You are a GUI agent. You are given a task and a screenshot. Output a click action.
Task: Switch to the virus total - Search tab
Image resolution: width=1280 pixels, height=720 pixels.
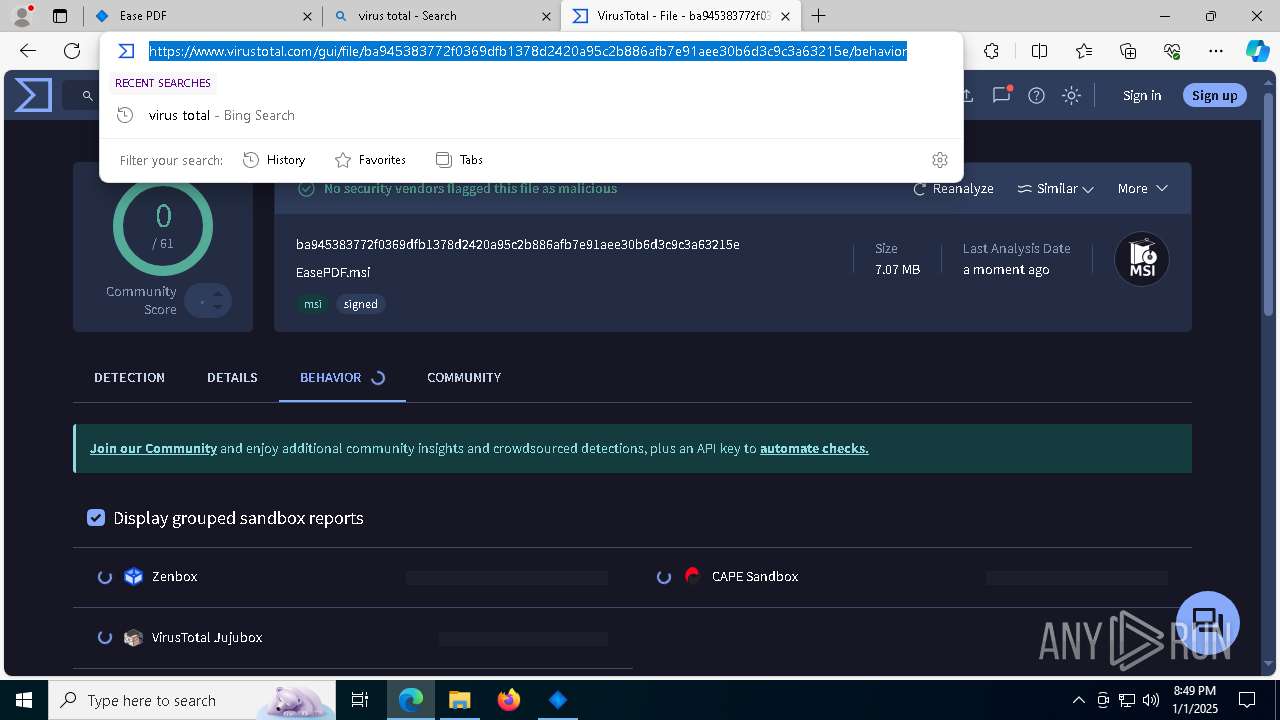click(x=440, y=16)
